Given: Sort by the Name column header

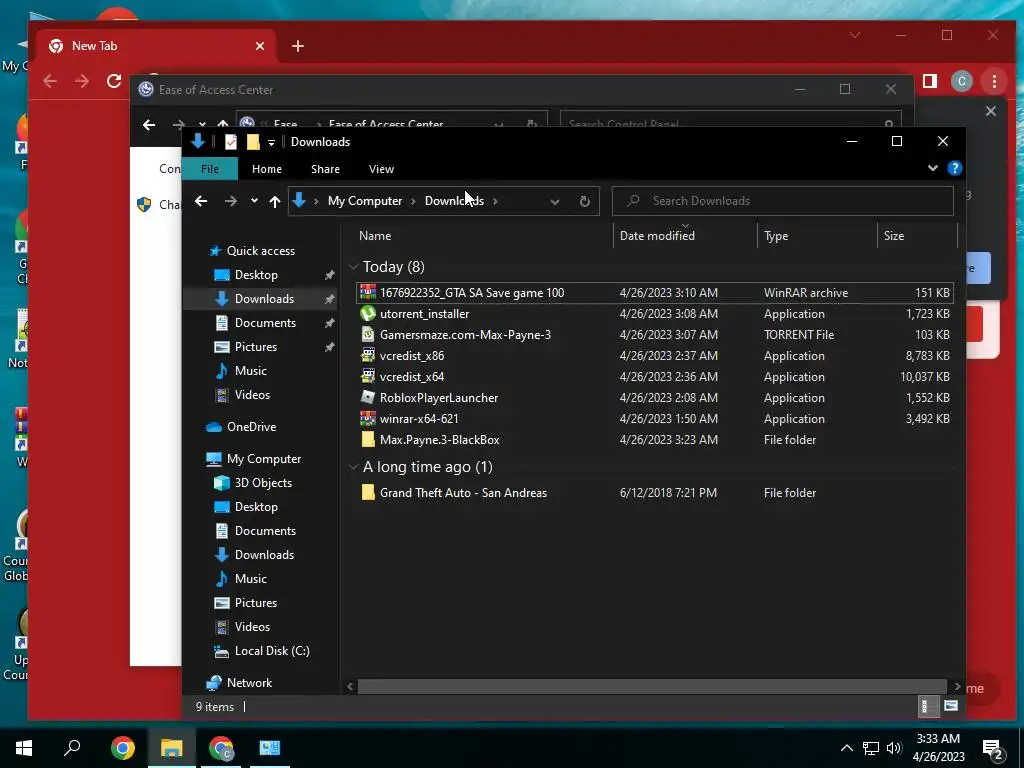Looking at the screenshot, I should click(x=375, y=236).
